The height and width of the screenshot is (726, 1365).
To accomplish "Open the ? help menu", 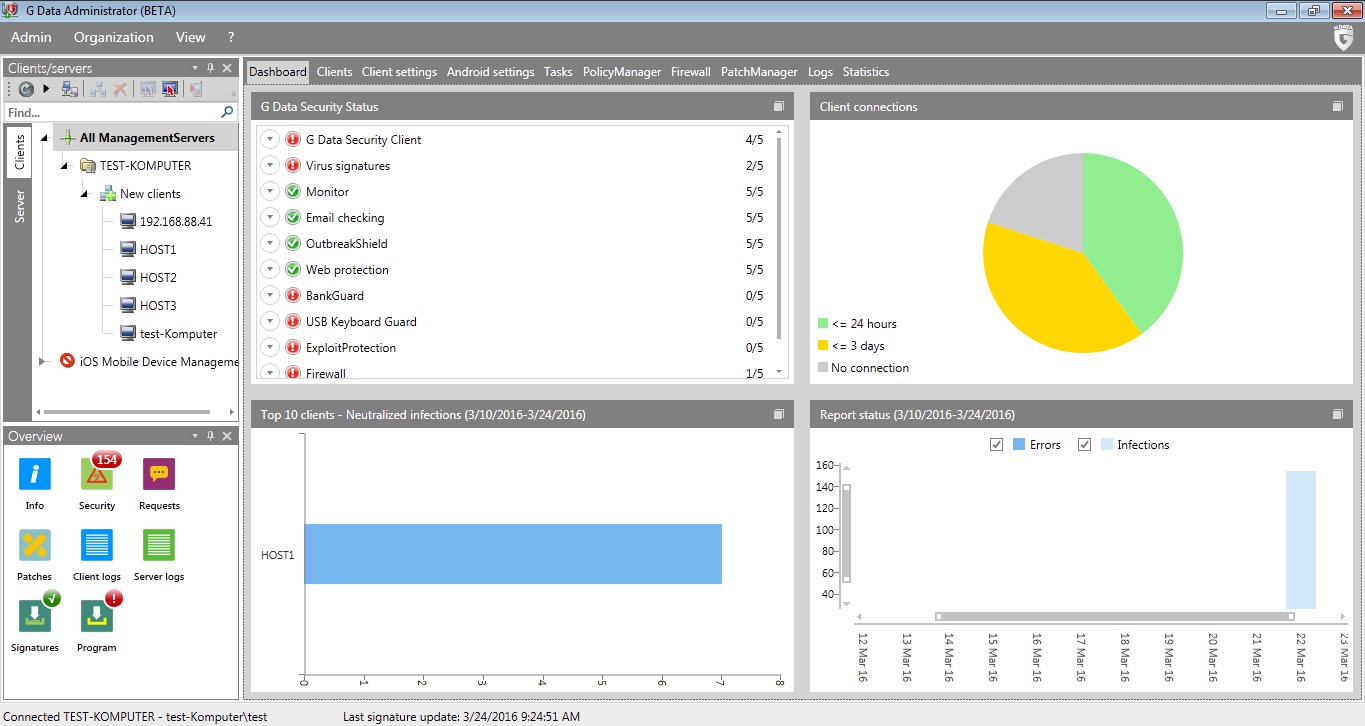I will (231, 37).
